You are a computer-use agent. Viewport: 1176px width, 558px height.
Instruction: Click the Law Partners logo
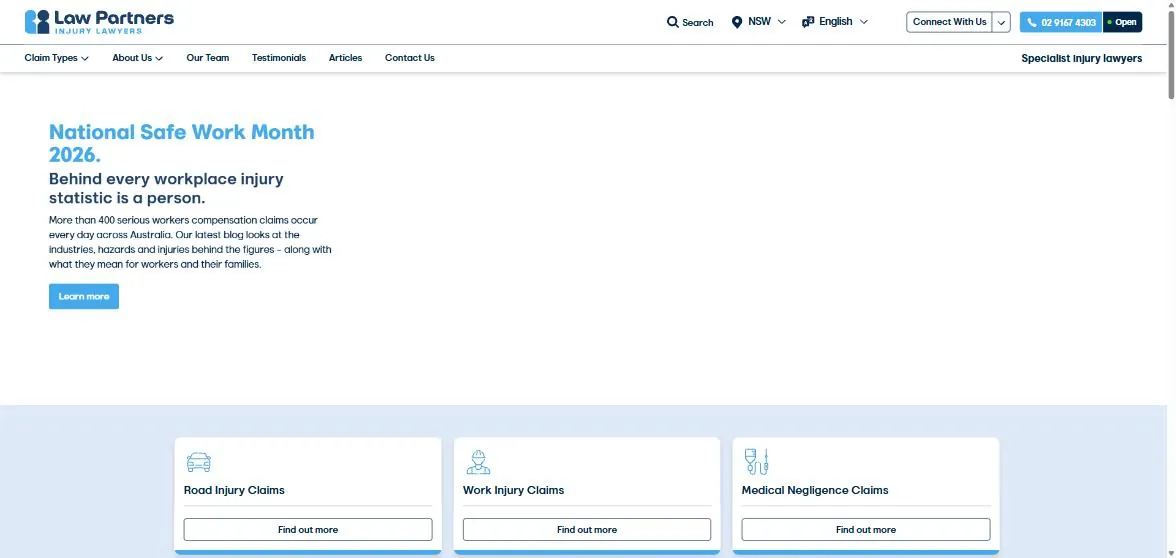99,22
